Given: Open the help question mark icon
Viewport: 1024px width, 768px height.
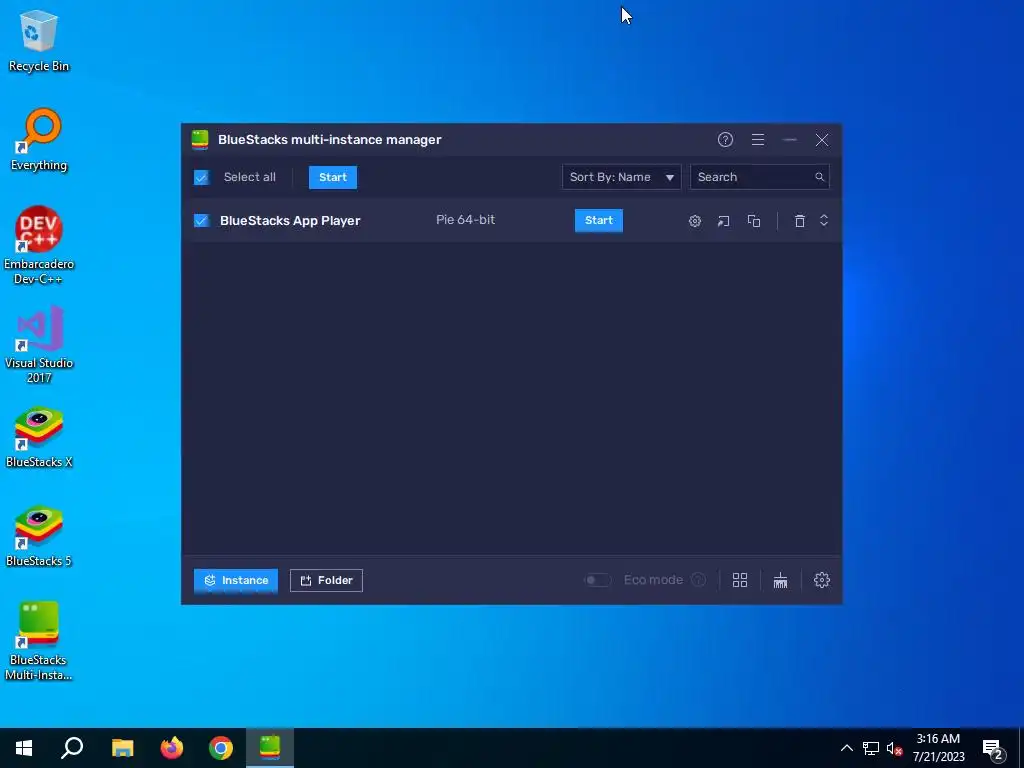Looking at the screenshot, I should 725,140.
